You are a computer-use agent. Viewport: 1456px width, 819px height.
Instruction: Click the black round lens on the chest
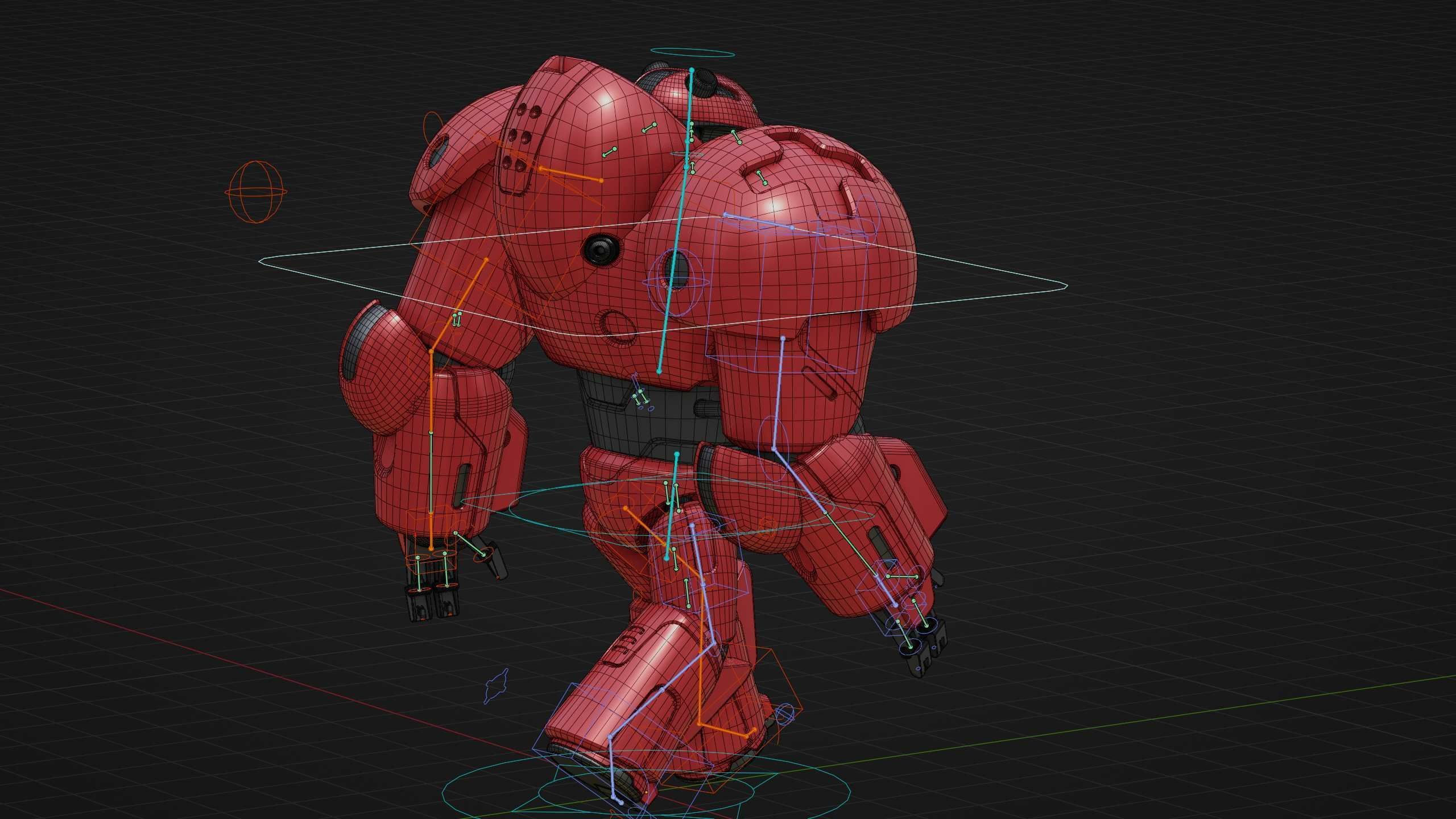click(601, 249)
